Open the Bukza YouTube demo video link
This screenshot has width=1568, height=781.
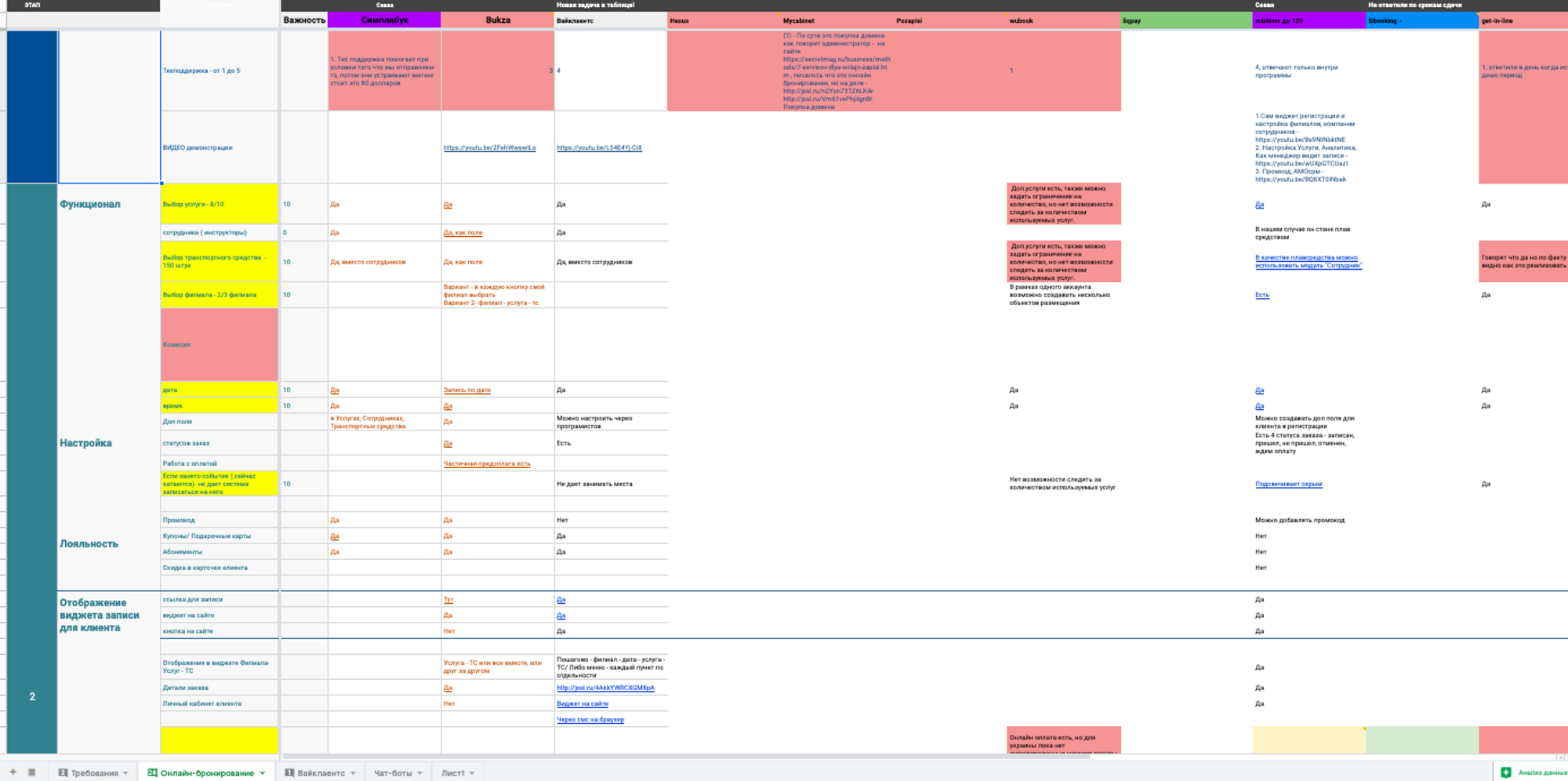pyautogui.click(x=489, y=147)
